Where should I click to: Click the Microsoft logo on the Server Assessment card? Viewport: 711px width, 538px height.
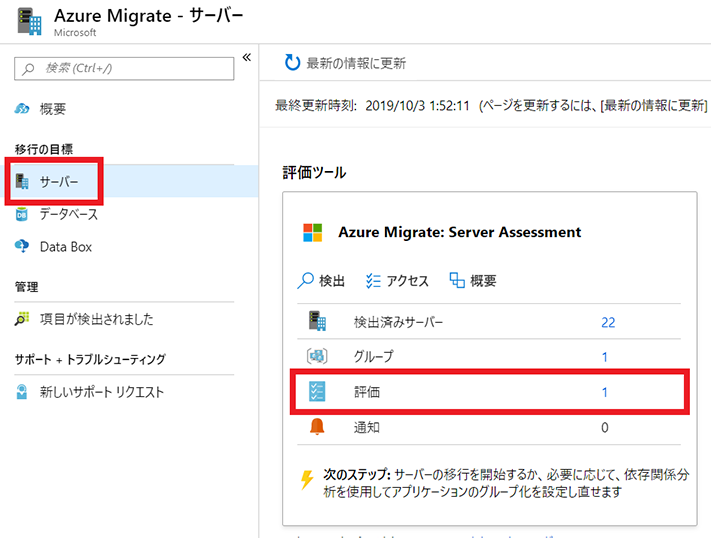(x=313, y=232)
